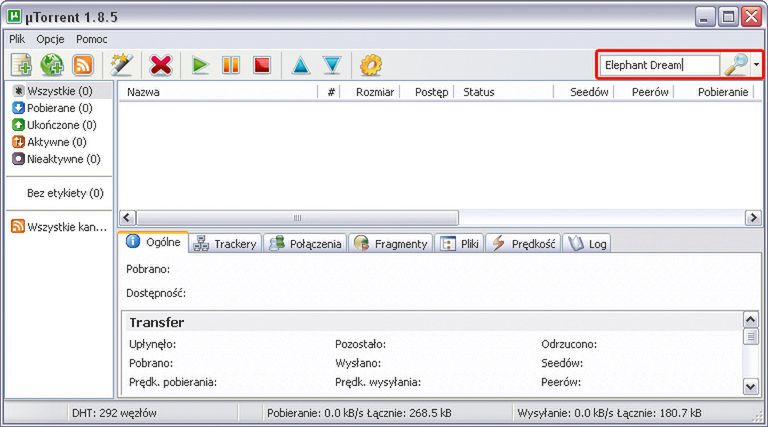Click Wysyłanie speed status bar entry

tap(609, 413)
